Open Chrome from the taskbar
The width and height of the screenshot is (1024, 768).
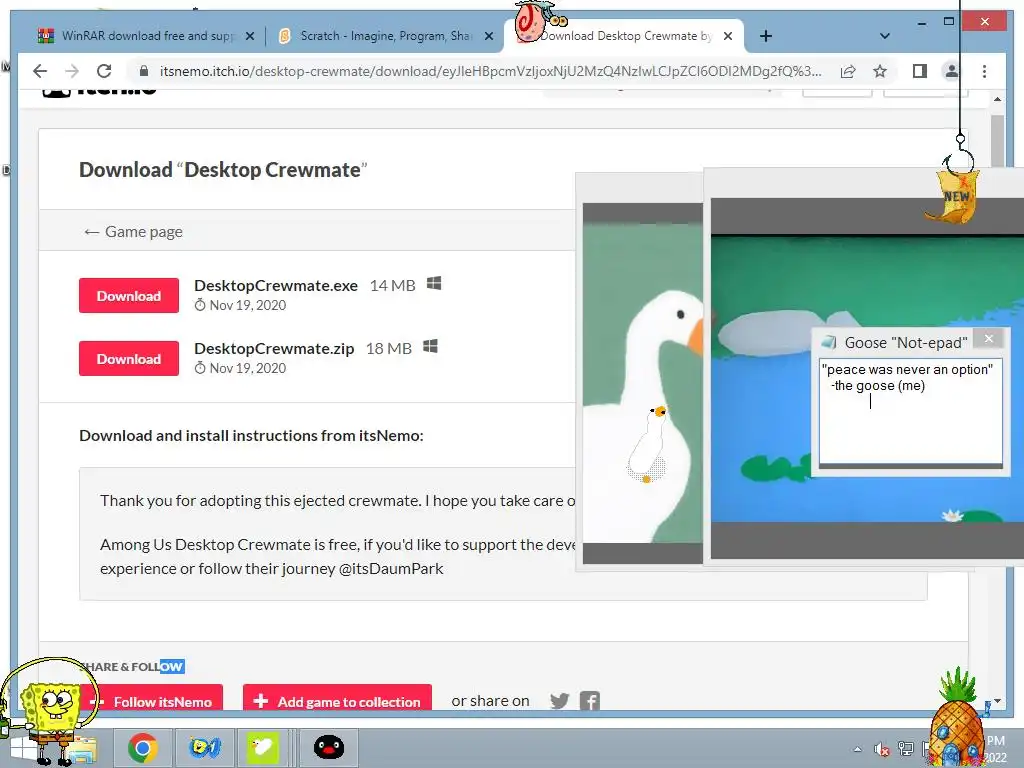pyautogui.click(x=143, y=748)
